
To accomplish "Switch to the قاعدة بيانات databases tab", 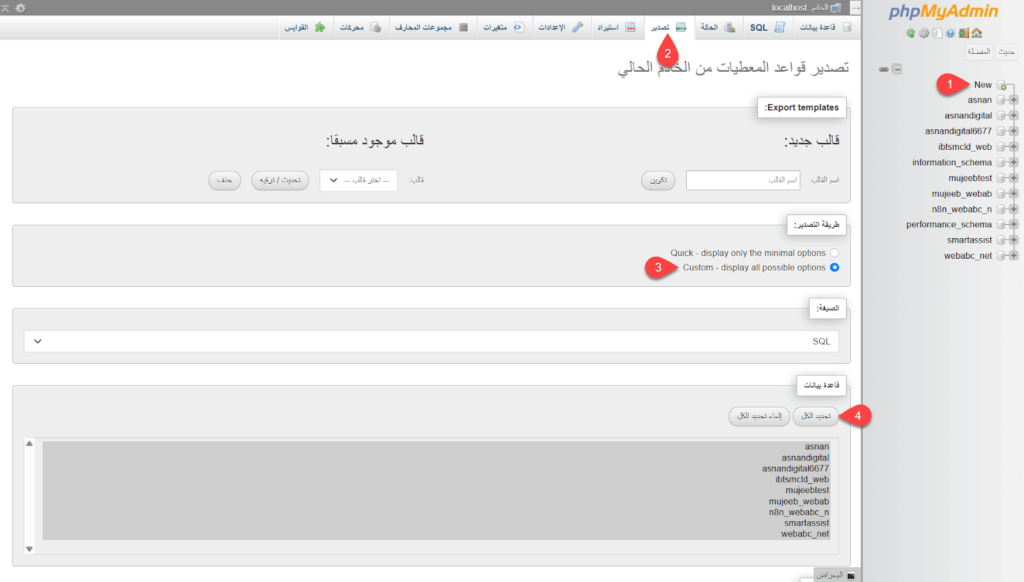I will pyautogui.click(x=825, y=27).
